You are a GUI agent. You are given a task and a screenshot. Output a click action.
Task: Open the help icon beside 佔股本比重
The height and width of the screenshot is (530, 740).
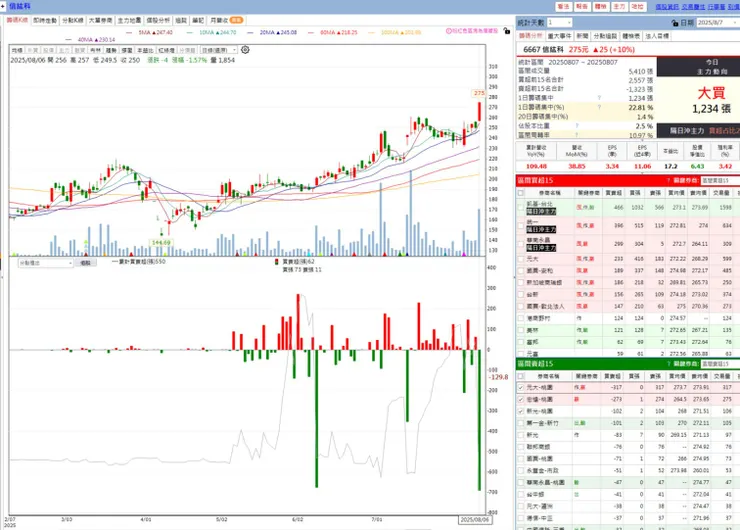click(577, 126)
